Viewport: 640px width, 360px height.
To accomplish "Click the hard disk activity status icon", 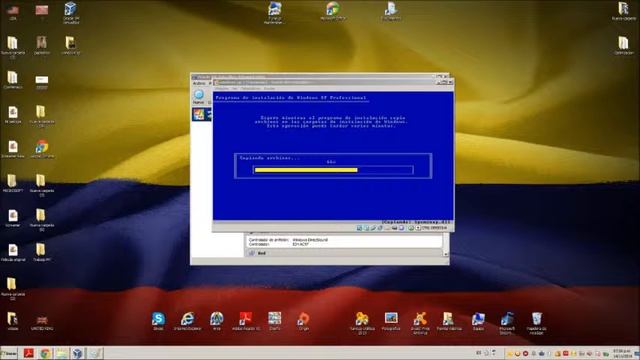I will coord(360,228).
